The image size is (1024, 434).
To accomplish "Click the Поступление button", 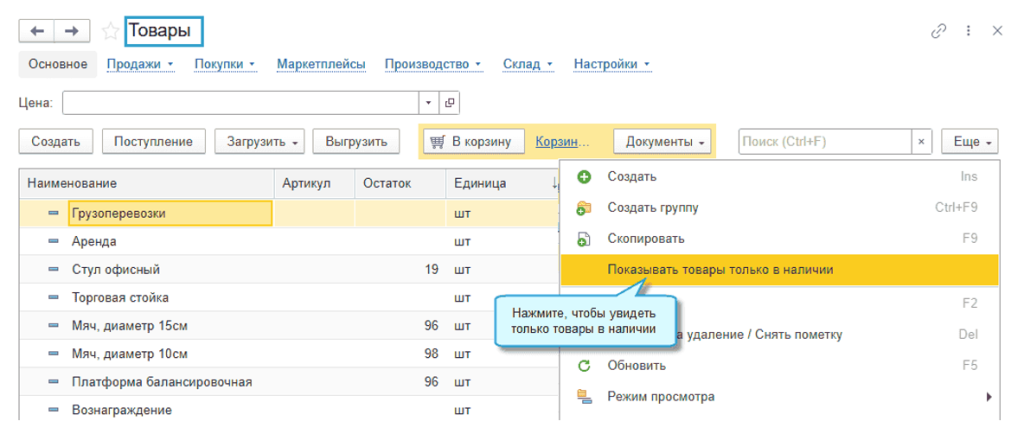I will click(x=153, y=142).
